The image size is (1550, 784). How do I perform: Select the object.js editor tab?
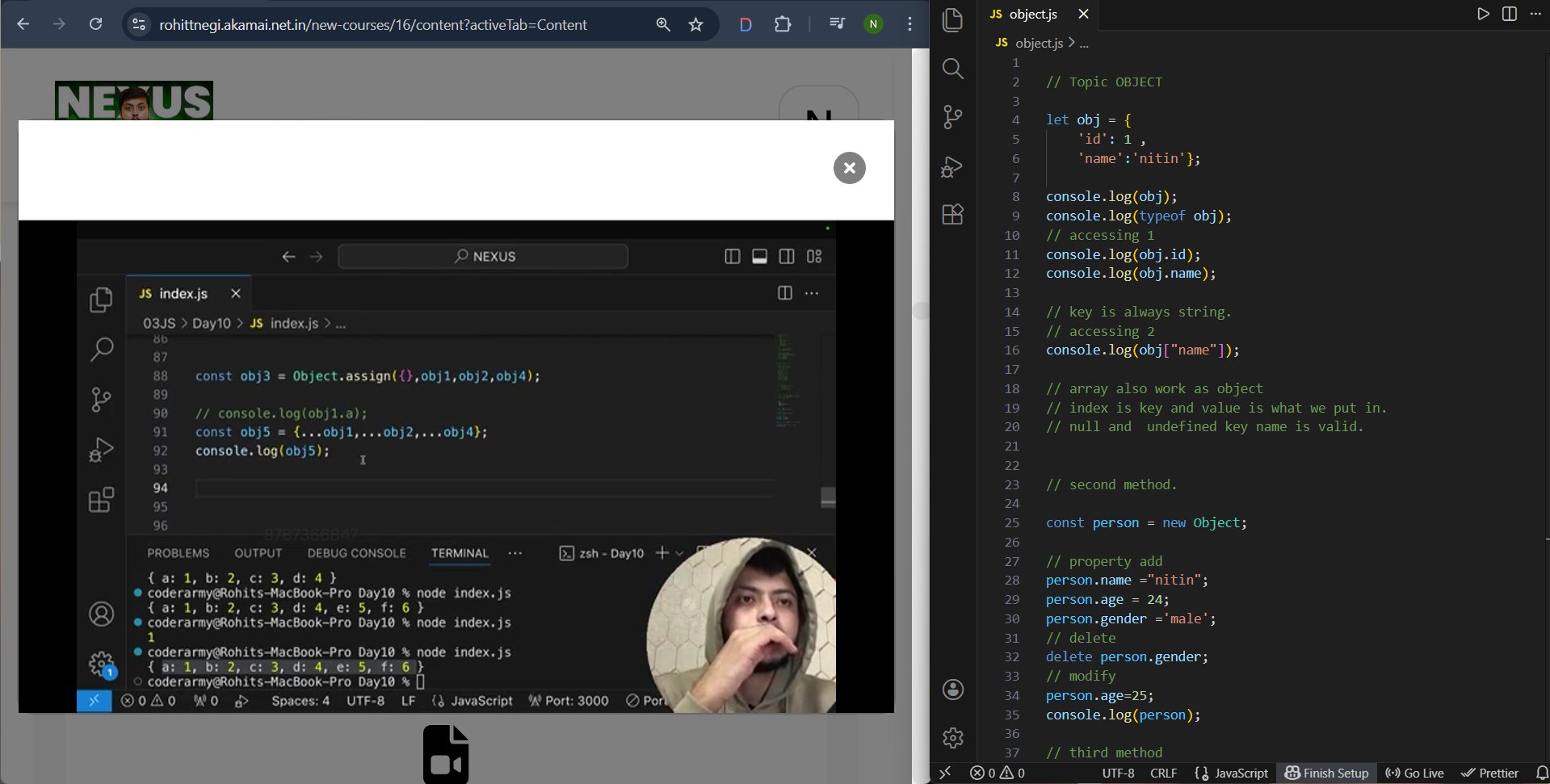[1032, 14]
